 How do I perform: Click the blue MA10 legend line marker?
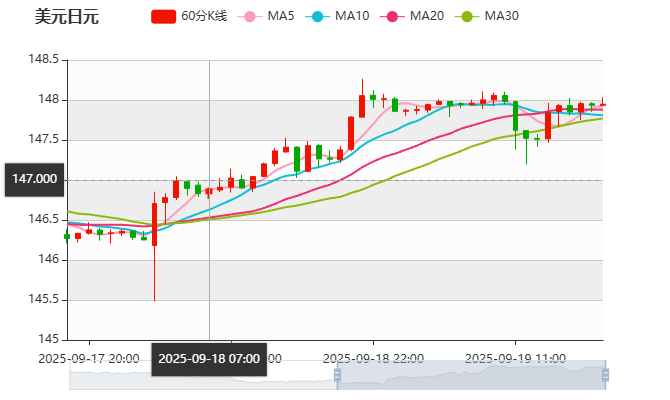pos(316,17)
